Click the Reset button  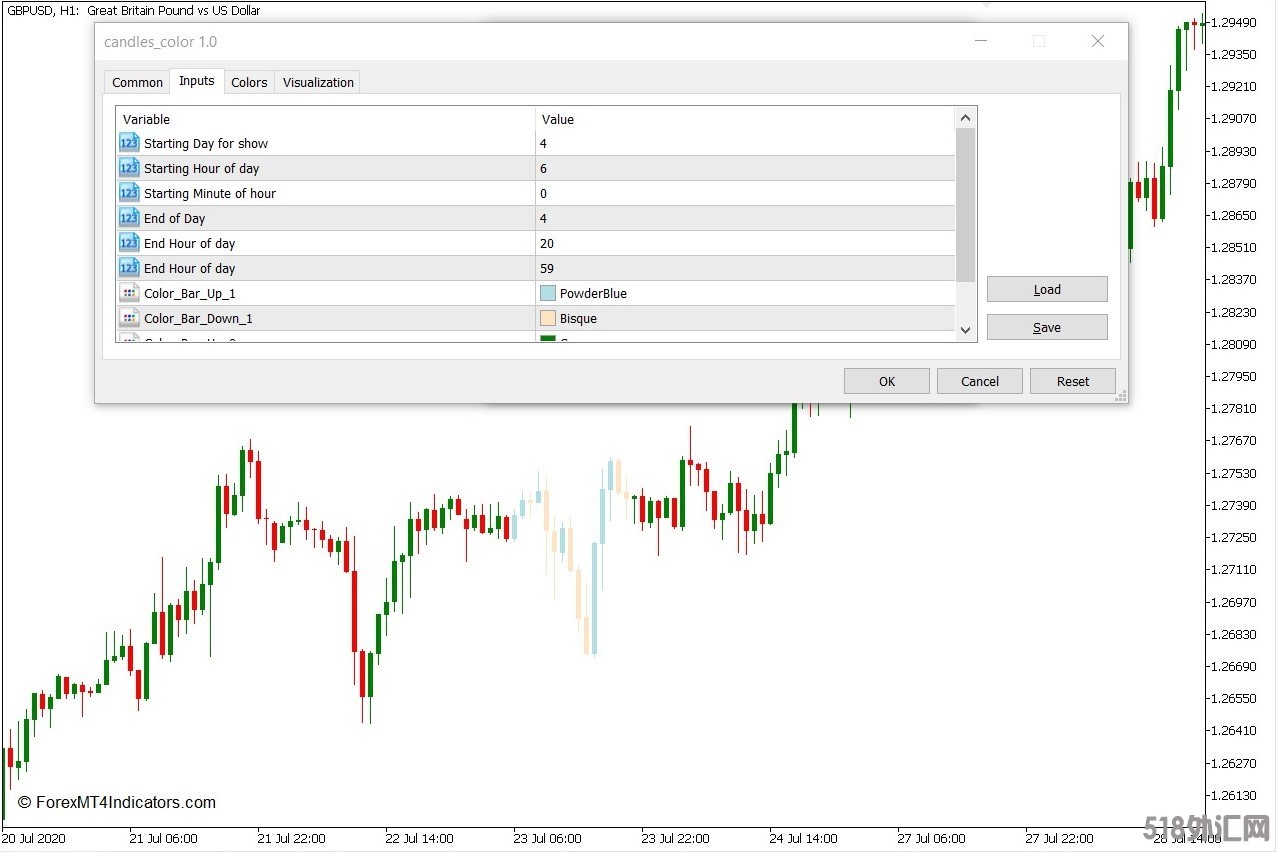click(x=1073, y=381)
